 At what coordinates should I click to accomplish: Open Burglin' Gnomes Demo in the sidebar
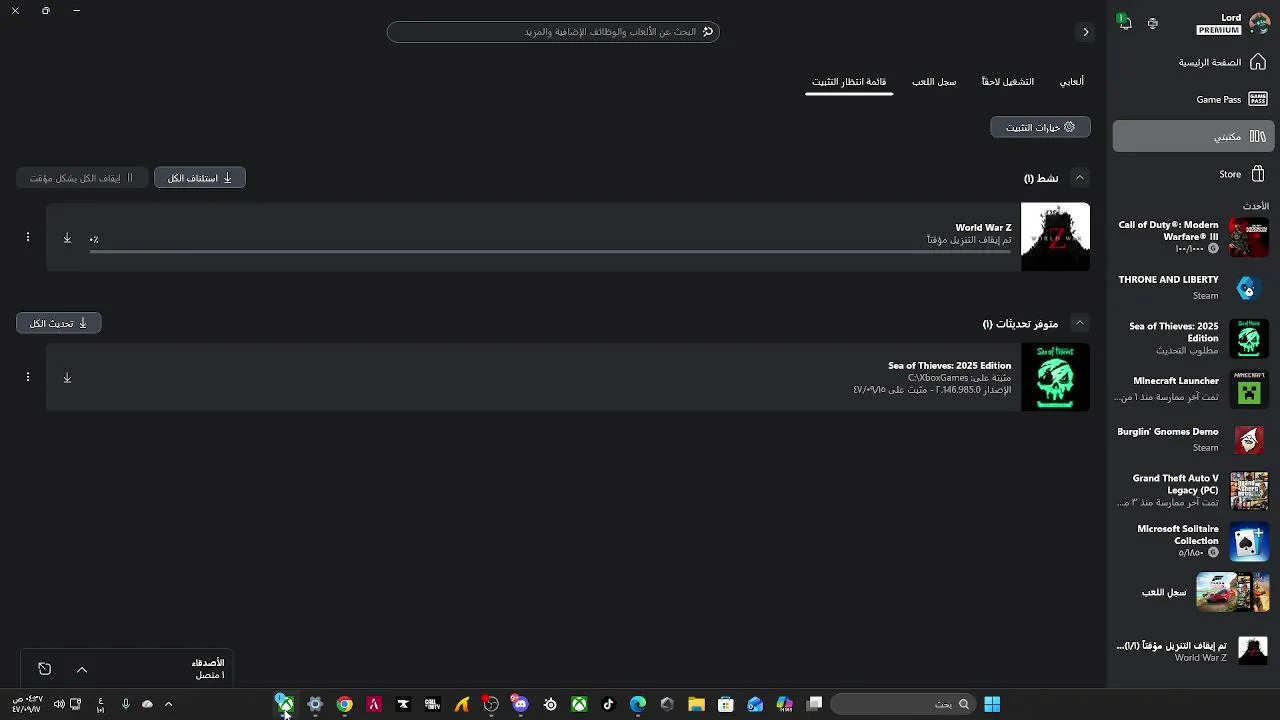1192,440
